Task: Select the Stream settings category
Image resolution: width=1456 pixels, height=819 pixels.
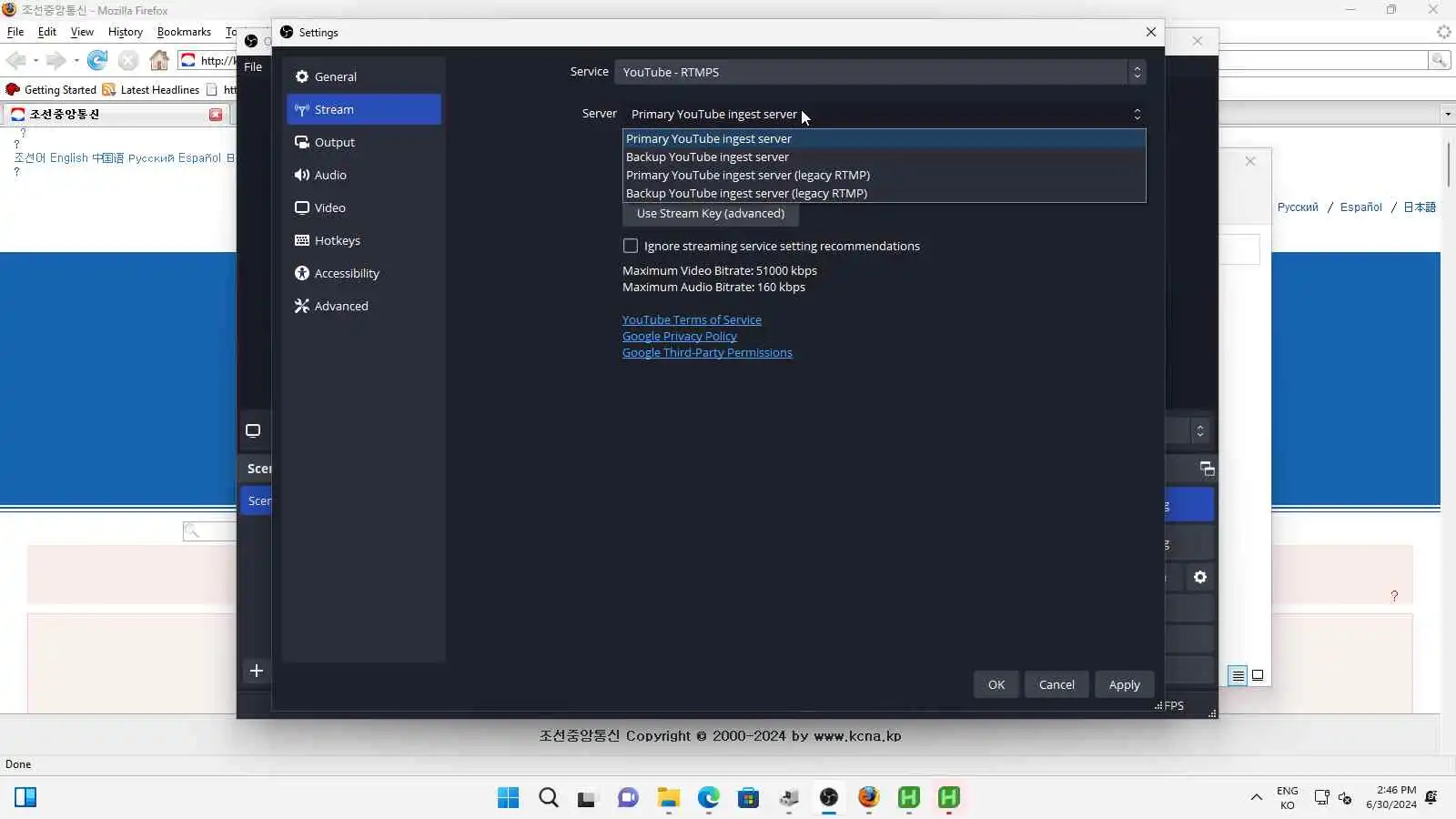Action: click(x=363, y=109)
